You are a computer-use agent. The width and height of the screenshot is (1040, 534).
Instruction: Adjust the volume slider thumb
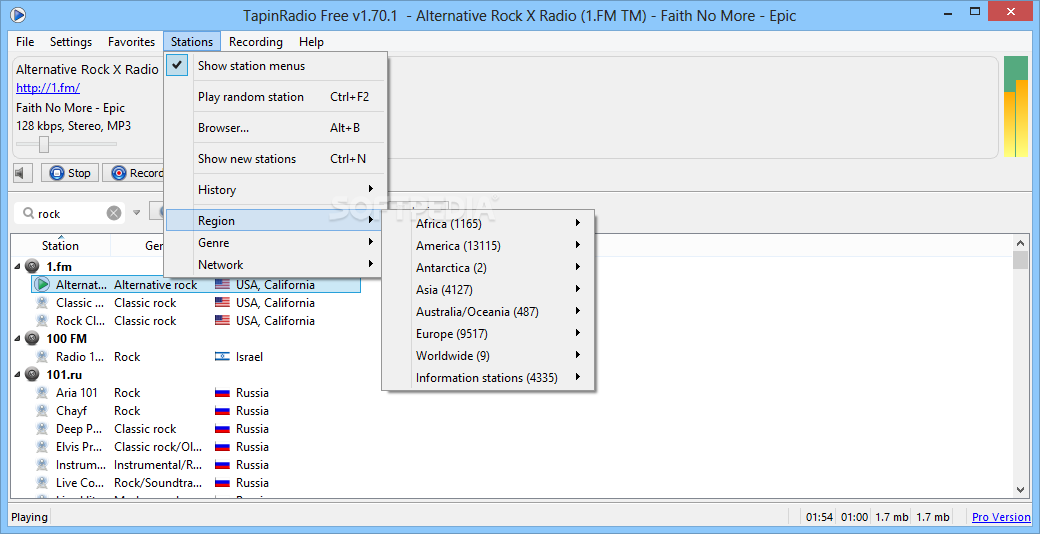click(x=44, y=144)
